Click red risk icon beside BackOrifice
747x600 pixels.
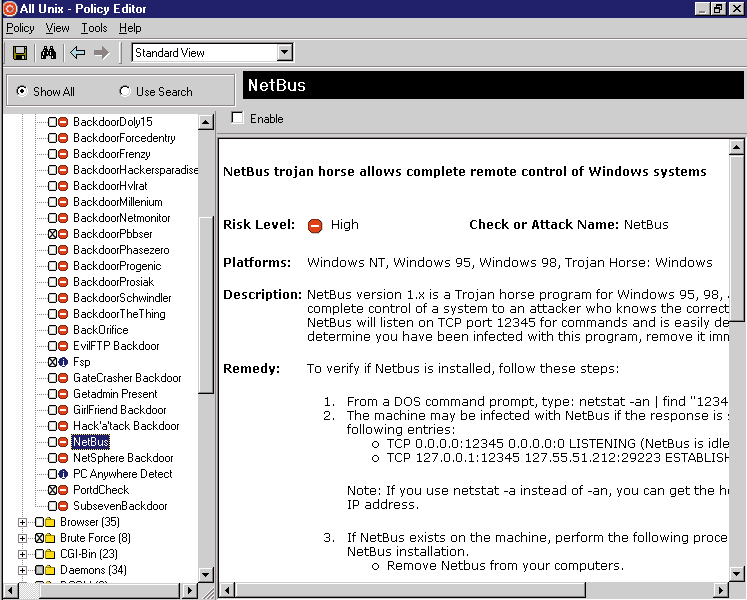click(x=63, y=330)
